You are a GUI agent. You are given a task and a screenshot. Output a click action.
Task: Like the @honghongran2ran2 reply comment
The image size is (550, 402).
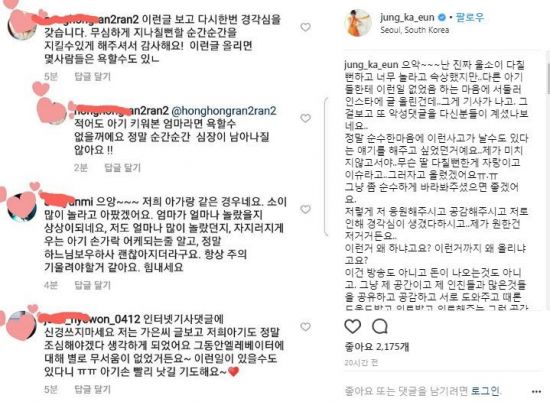click(306, 118)
